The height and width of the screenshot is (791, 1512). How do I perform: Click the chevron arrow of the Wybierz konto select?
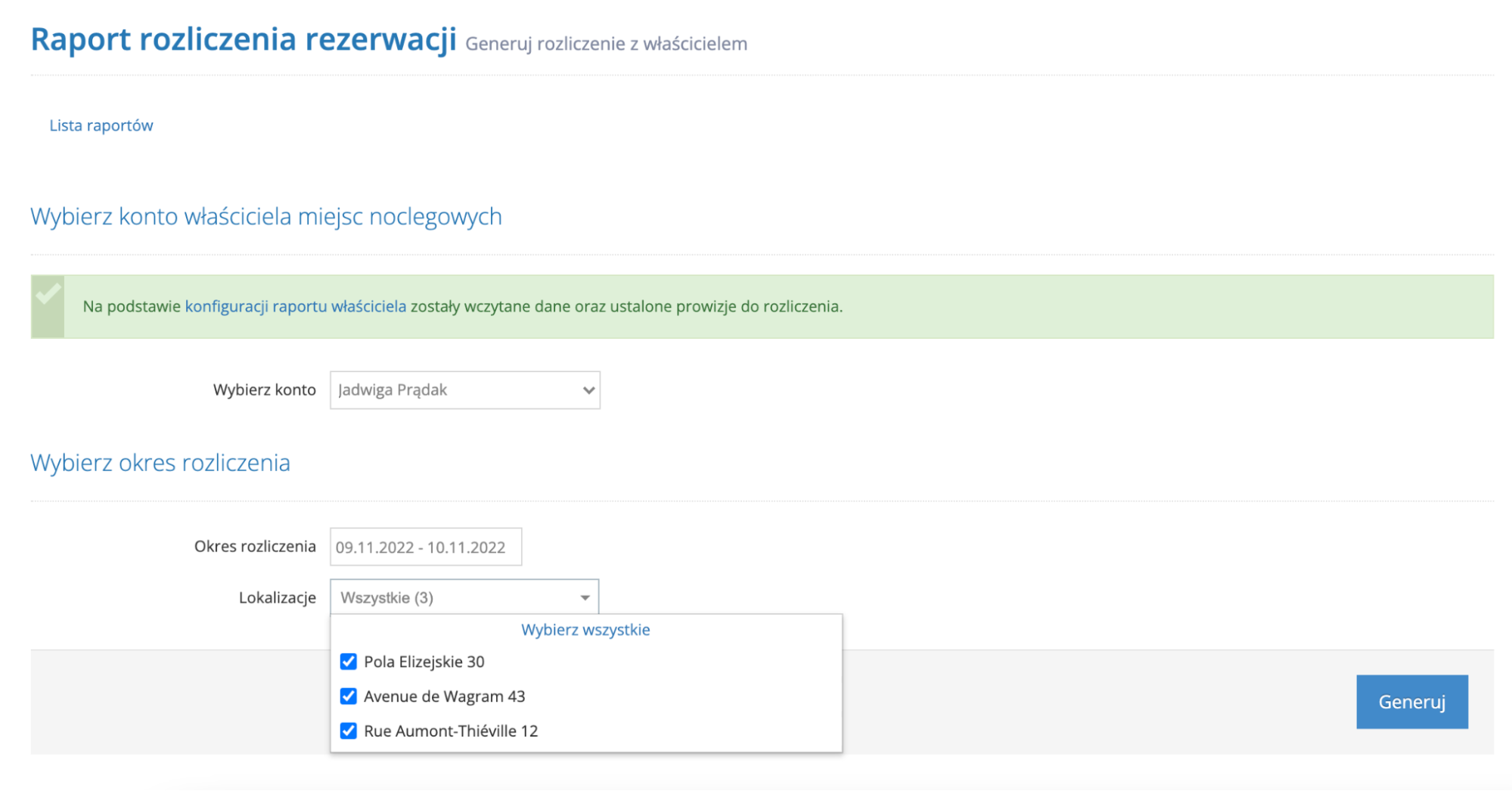588,390
